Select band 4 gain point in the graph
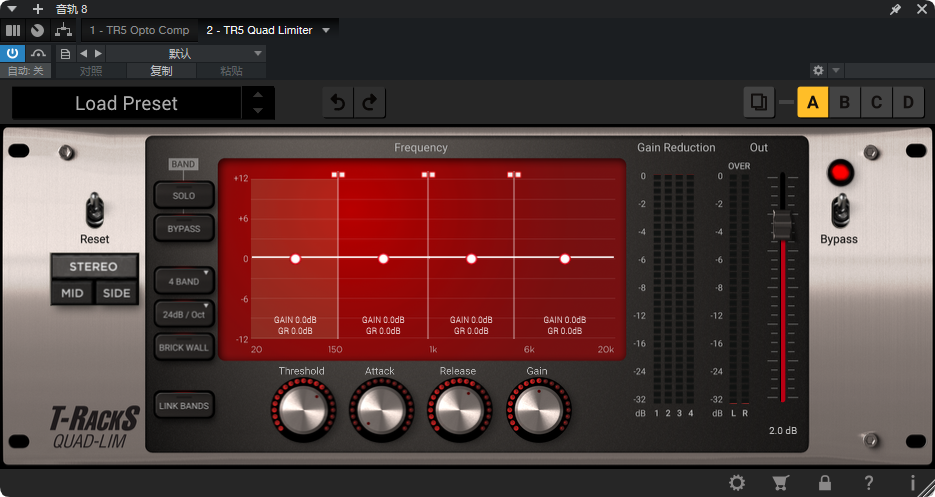Viewport: 935px width, 497px height. pyautogui.click(x=565, y=258)
